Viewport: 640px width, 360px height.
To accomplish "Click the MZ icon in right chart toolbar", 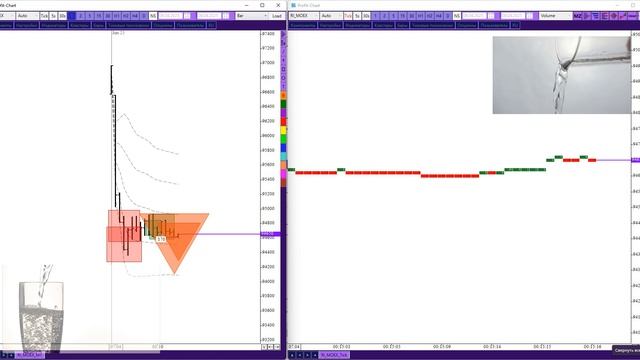I will pyautogui.click(x=578, y=16).
